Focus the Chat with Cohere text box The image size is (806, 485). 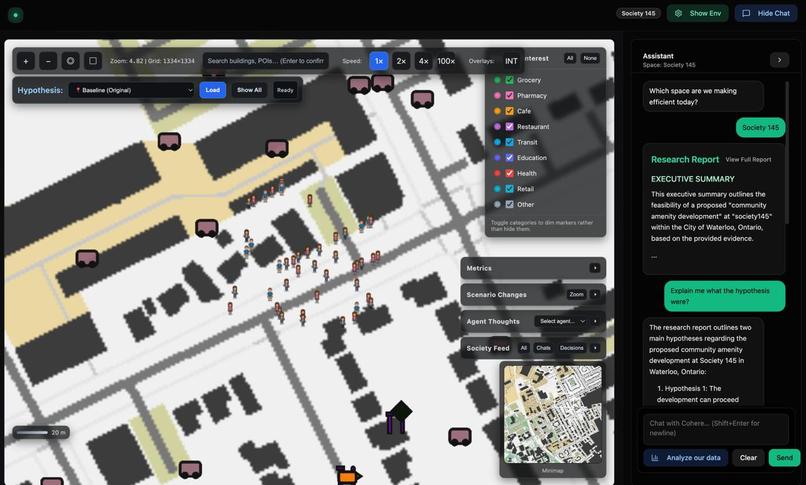tap(716, 428)
